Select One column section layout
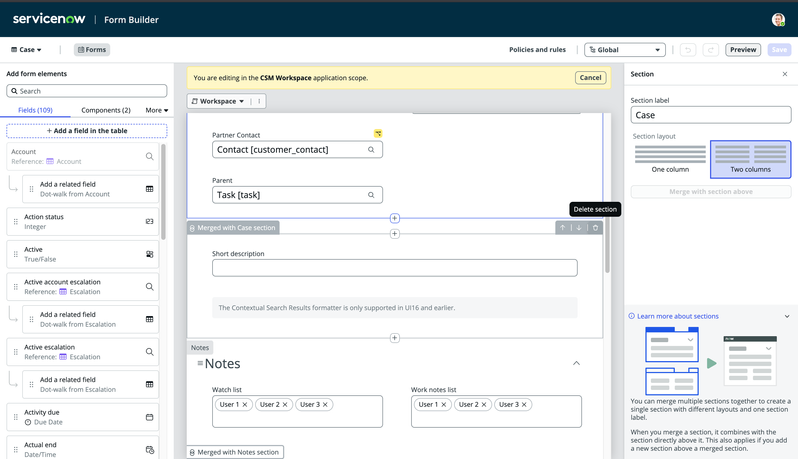Image resolution: width=798 pixels, height=459 pixels. (670, 159)
